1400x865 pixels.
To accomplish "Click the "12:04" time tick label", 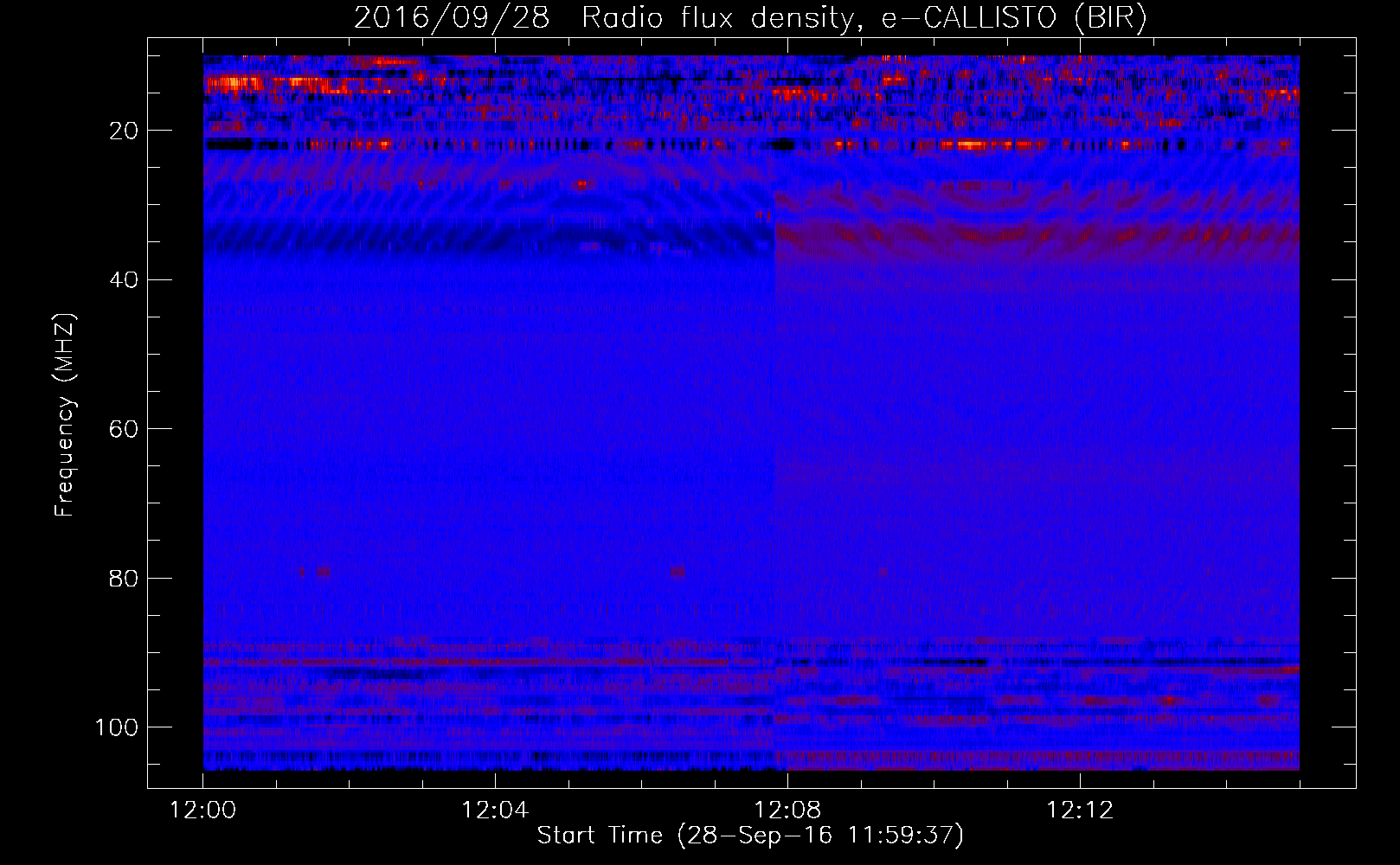I will pyautogui.click(x=495, y=811).
